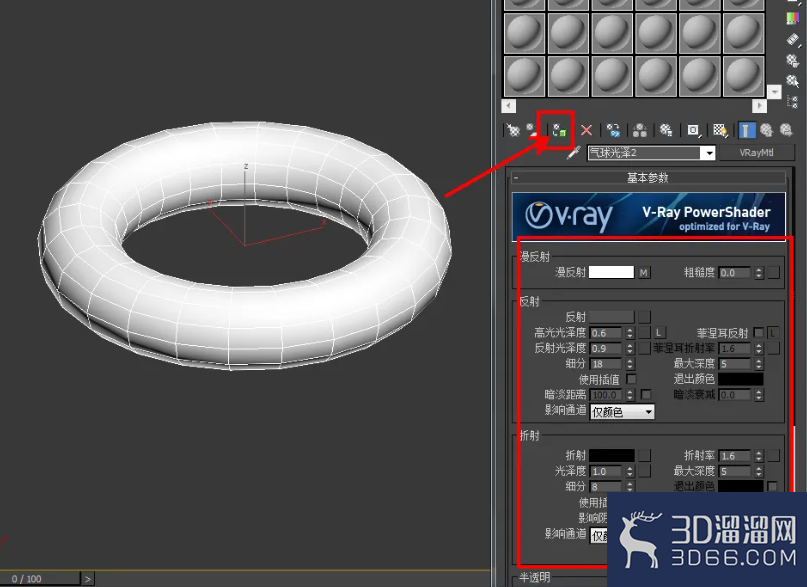Click the red X reset material icon
The image size is (807, 587).
(x=586, y=130)
